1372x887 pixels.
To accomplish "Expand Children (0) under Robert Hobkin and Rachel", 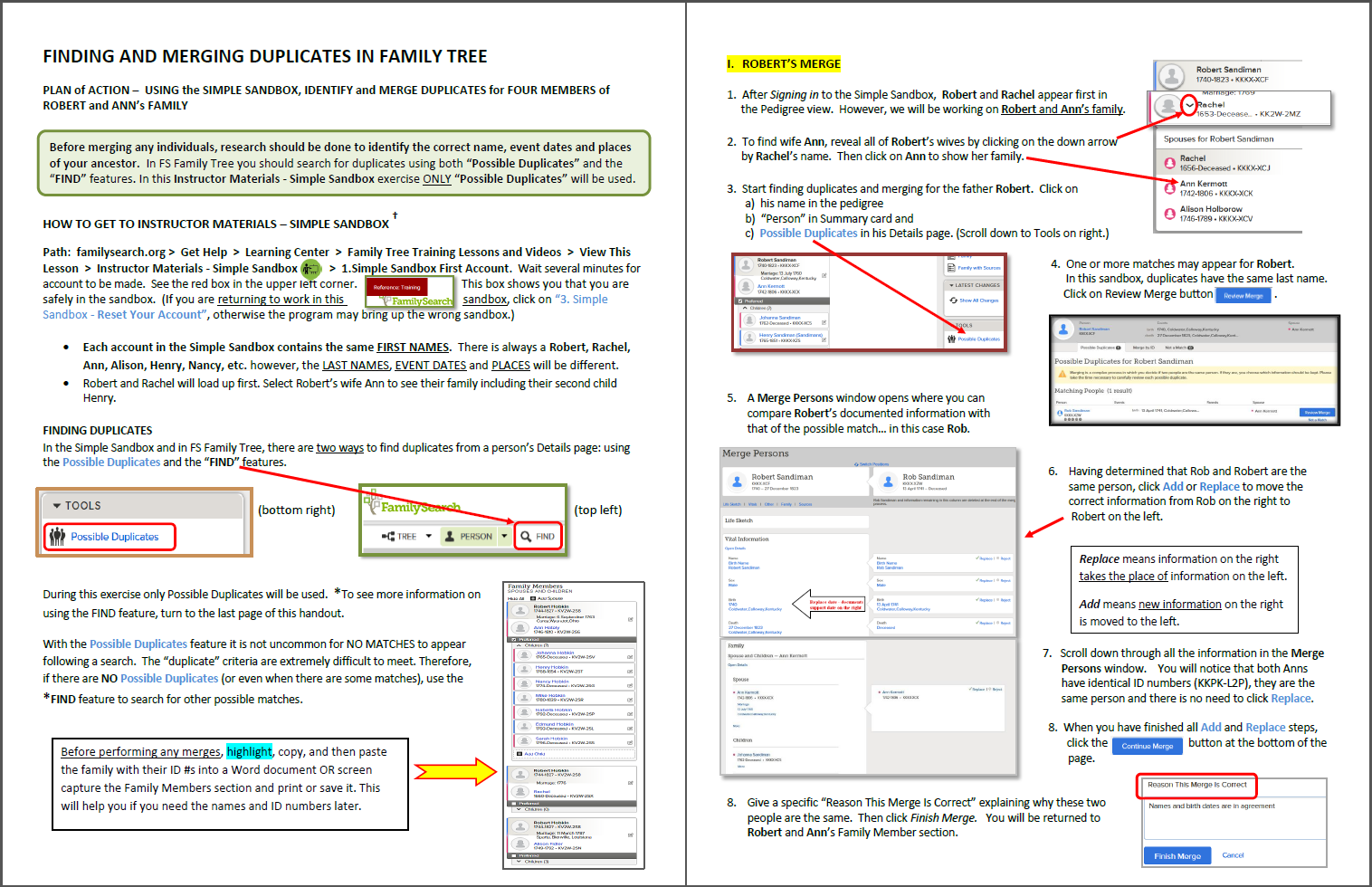I will pyautogui.click(x=519, y=809).
